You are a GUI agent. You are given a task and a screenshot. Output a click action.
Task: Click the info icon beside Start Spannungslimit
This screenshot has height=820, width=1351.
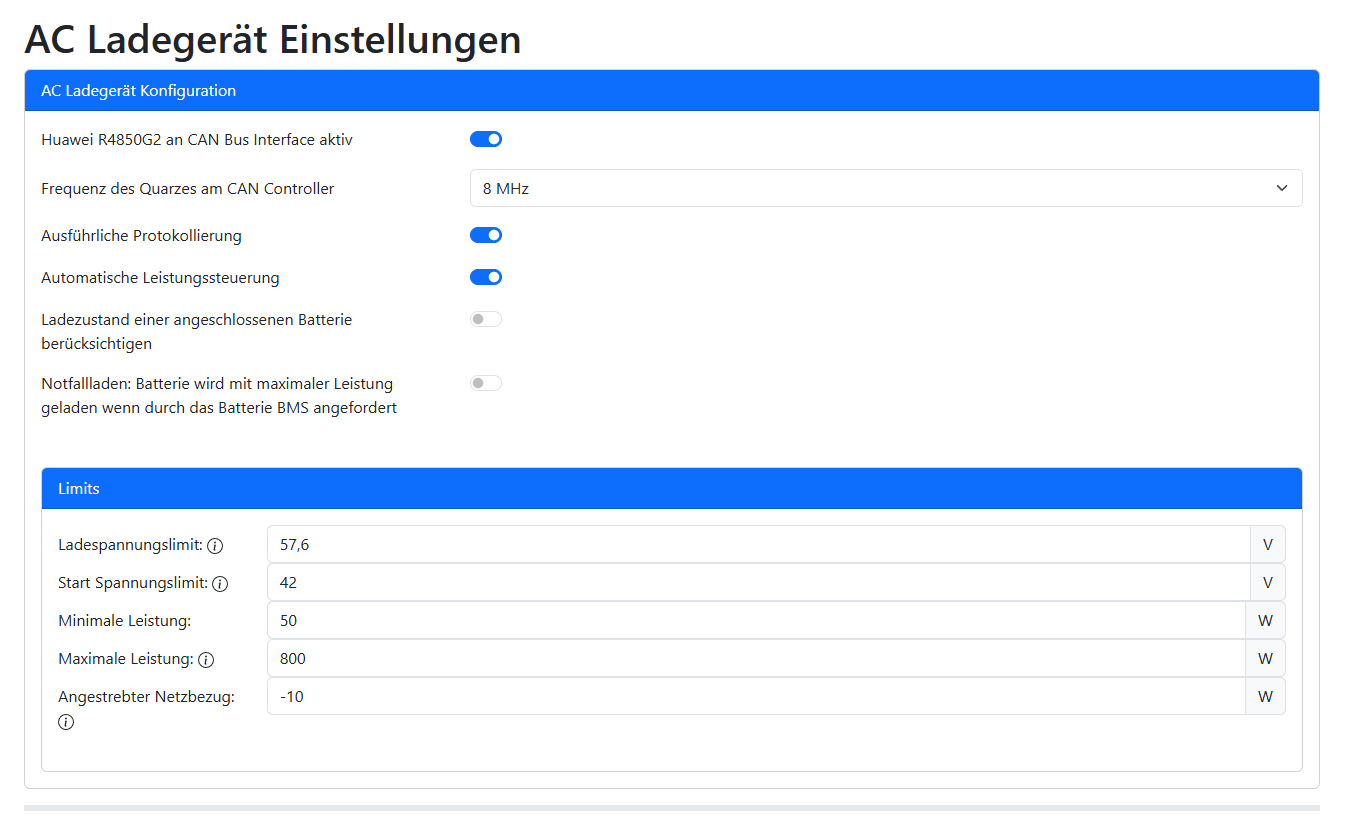pyautogui.click(x=220, y=583)
